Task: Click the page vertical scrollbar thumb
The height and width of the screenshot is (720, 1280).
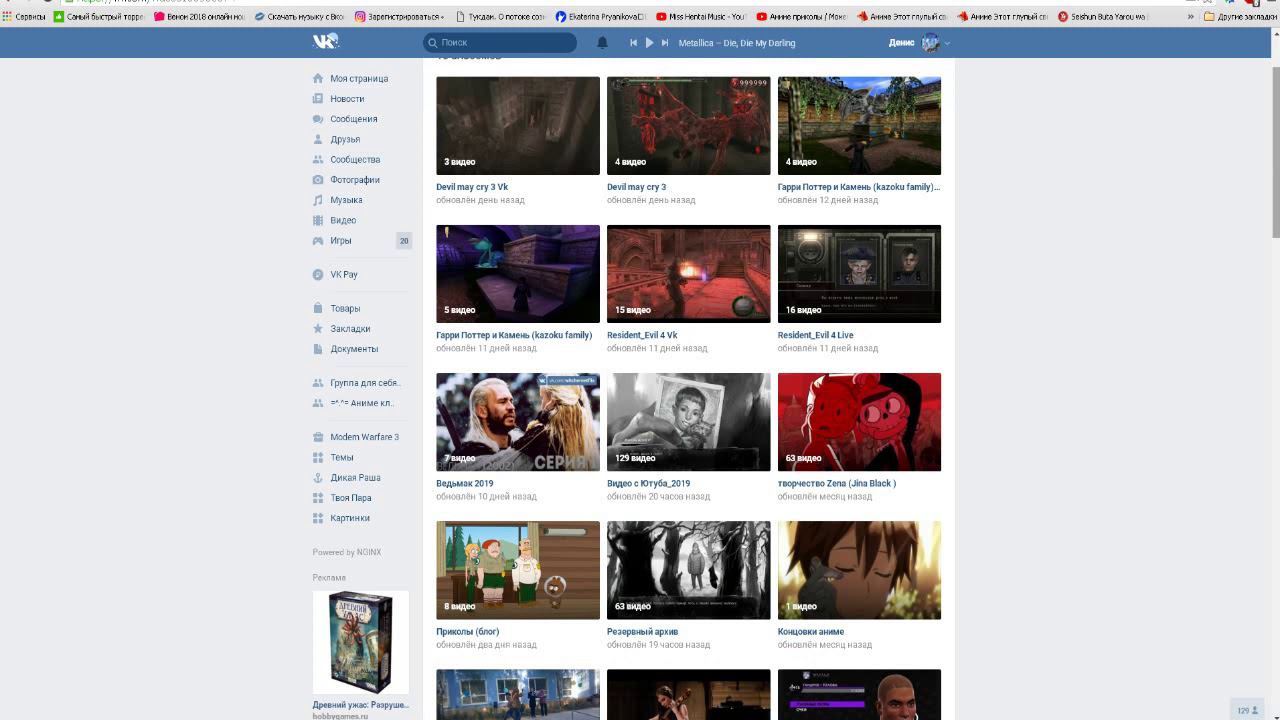Action: coord(1275,152)
